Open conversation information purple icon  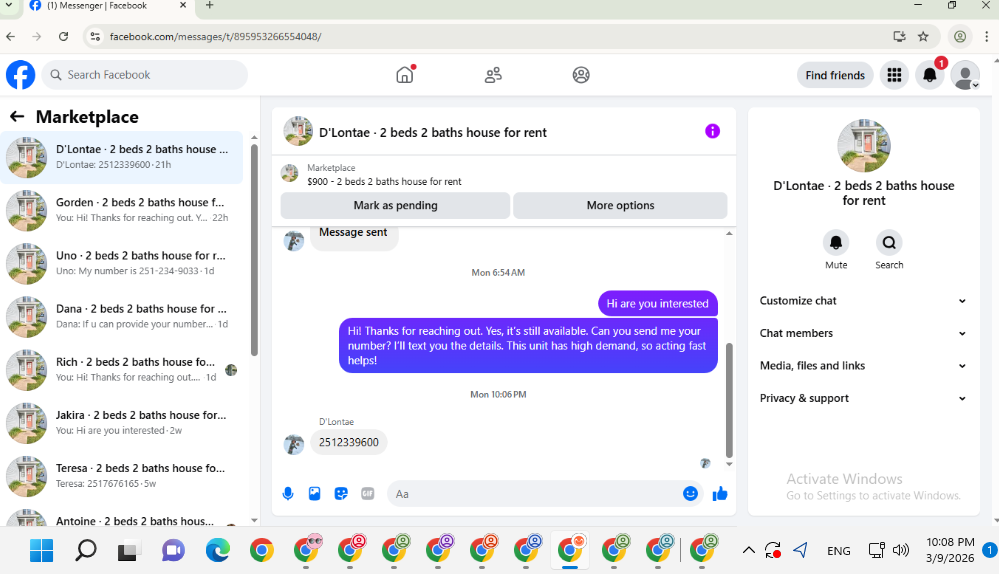pyautogui.click(x=712, y=131)
